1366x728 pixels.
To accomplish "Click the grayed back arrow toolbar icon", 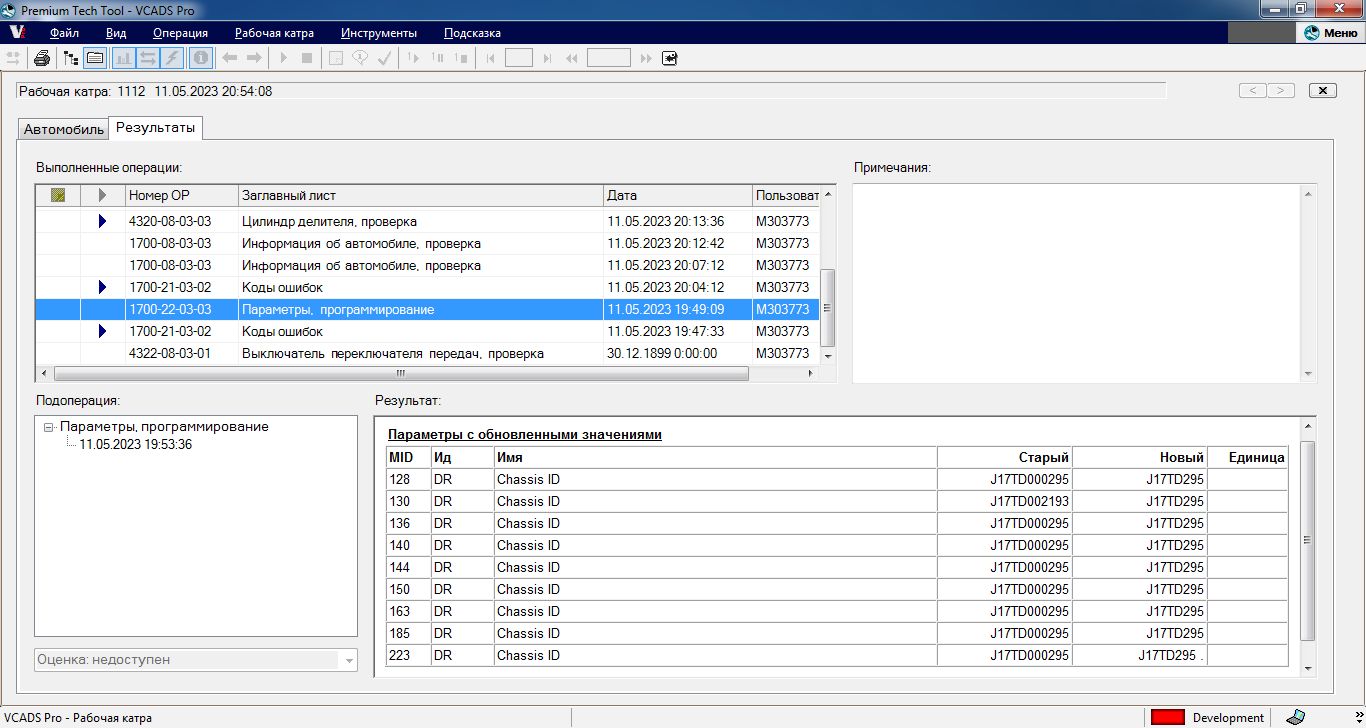I will point(229,58).
